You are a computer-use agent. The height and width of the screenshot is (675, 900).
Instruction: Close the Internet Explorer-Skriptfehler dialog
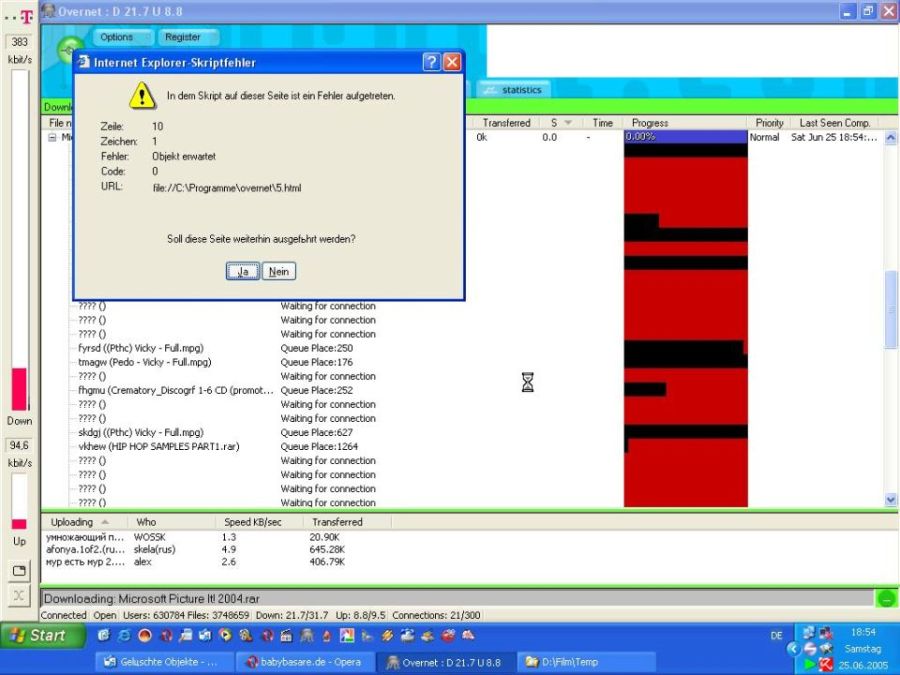pos(452,62)
